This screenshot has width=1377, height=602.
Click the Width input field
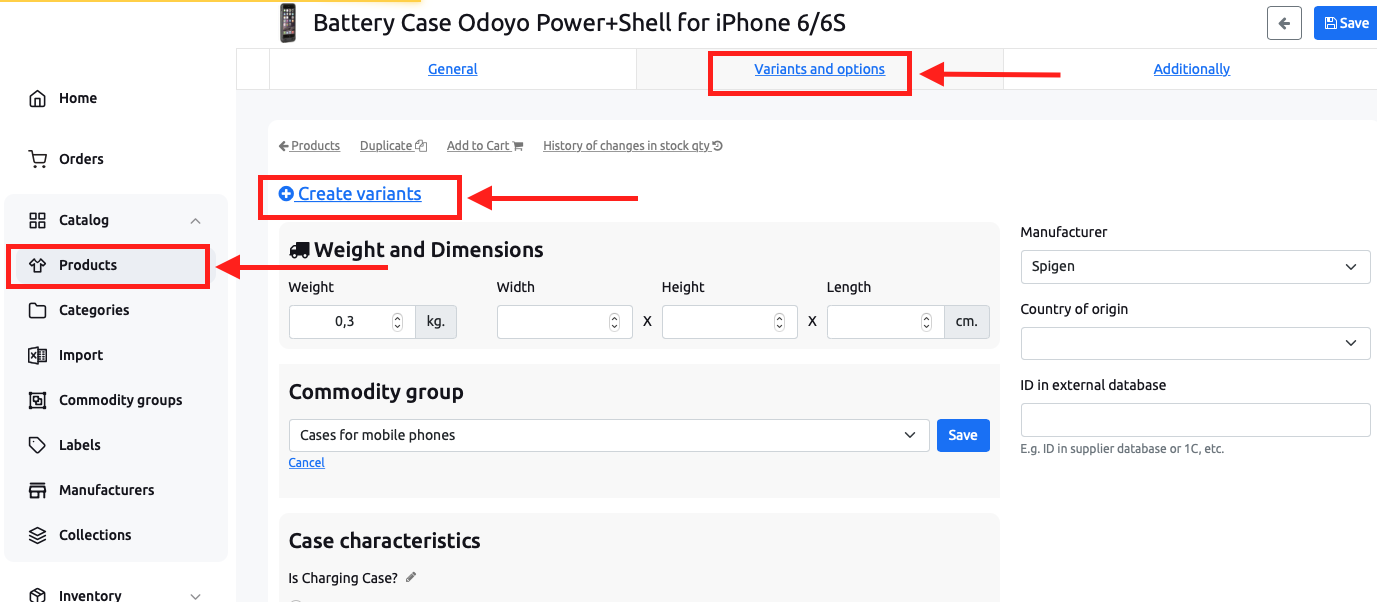564,322
